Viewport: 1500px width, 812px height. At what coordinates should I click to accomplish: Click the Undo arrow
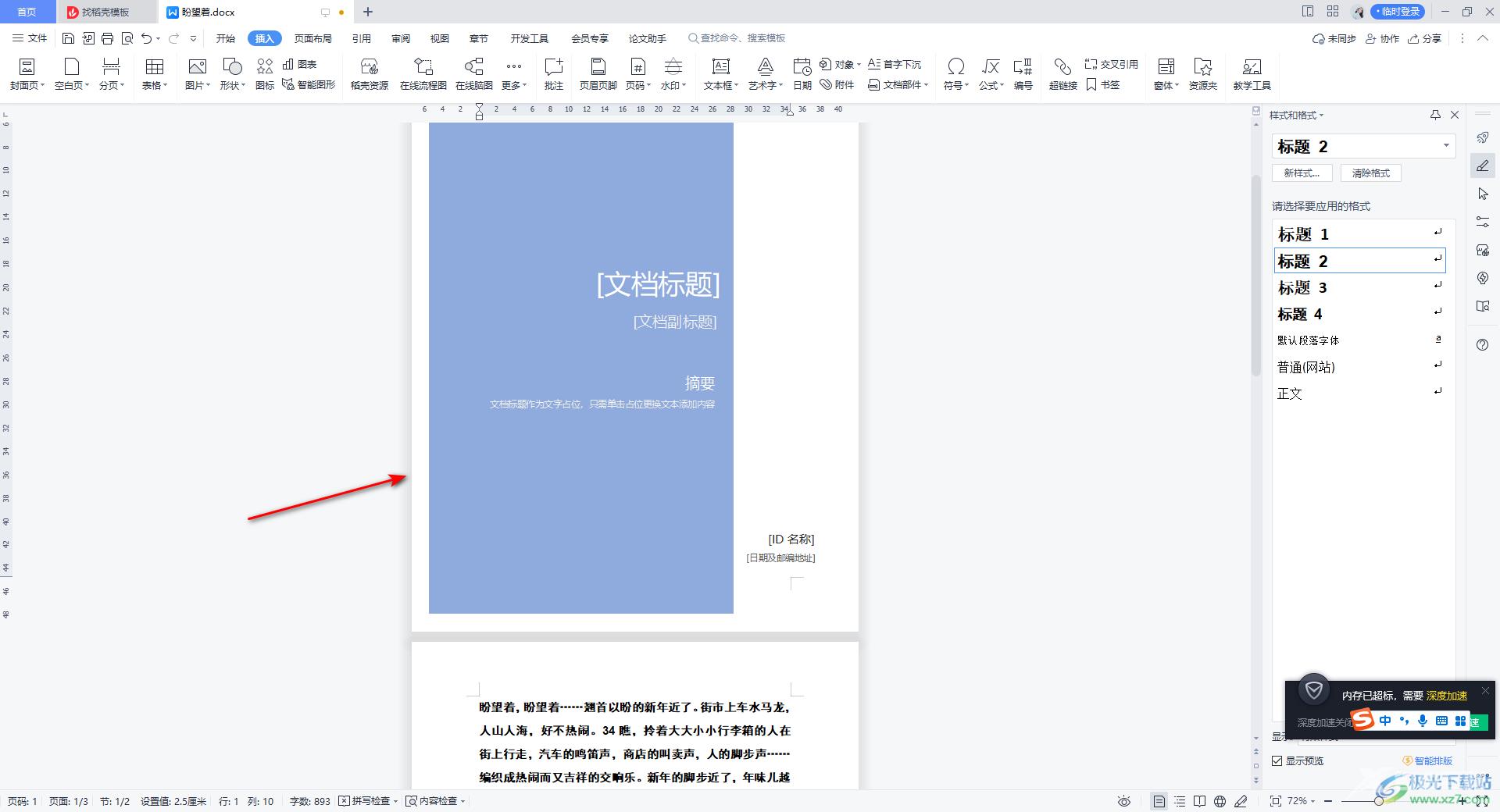146,38
